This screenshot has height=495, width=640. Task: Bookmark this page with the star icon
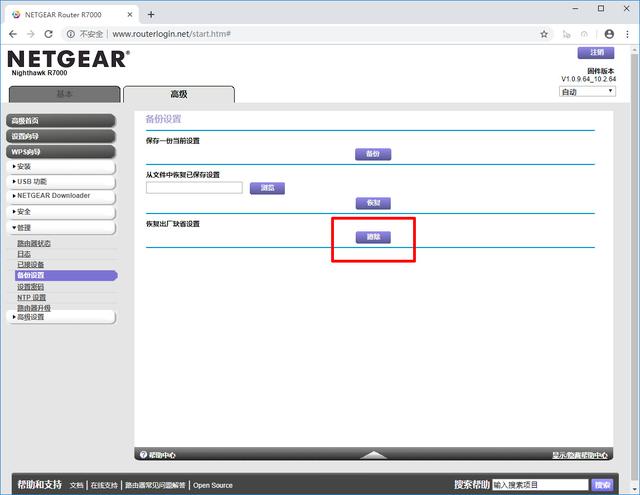coord(544,34)
